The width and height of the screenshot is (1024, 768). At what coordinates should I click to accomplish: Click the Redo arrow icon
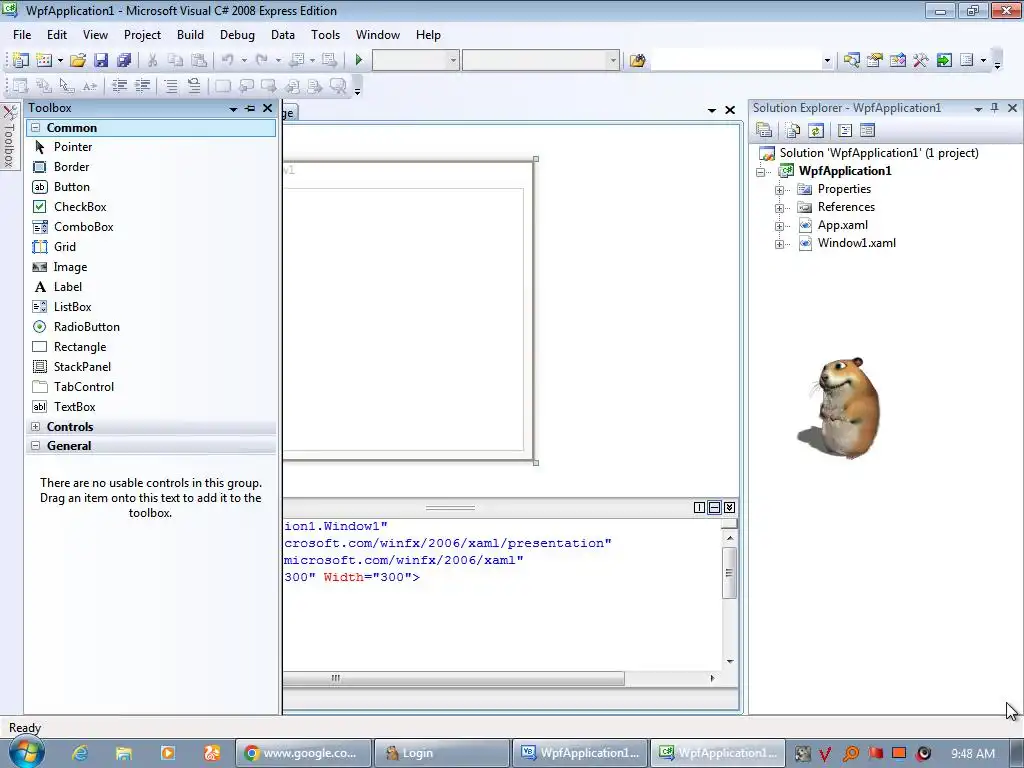[261, 60]
